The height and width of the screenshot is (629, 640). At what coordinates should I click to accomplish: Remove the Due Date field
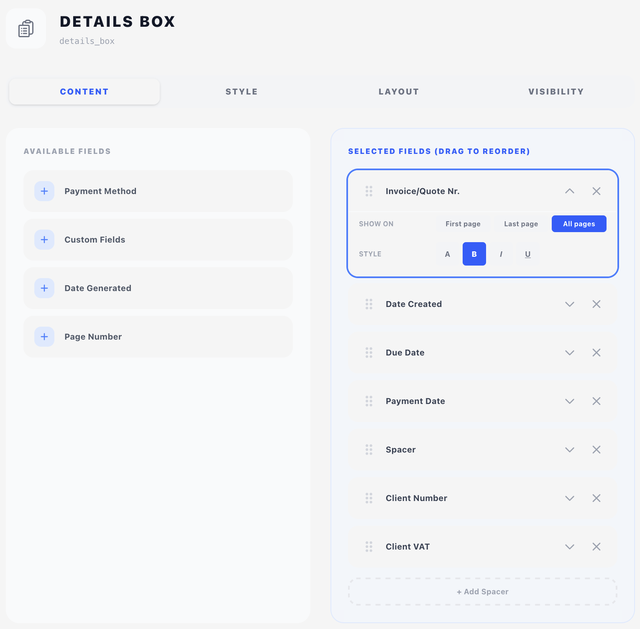tap(596, 353)
